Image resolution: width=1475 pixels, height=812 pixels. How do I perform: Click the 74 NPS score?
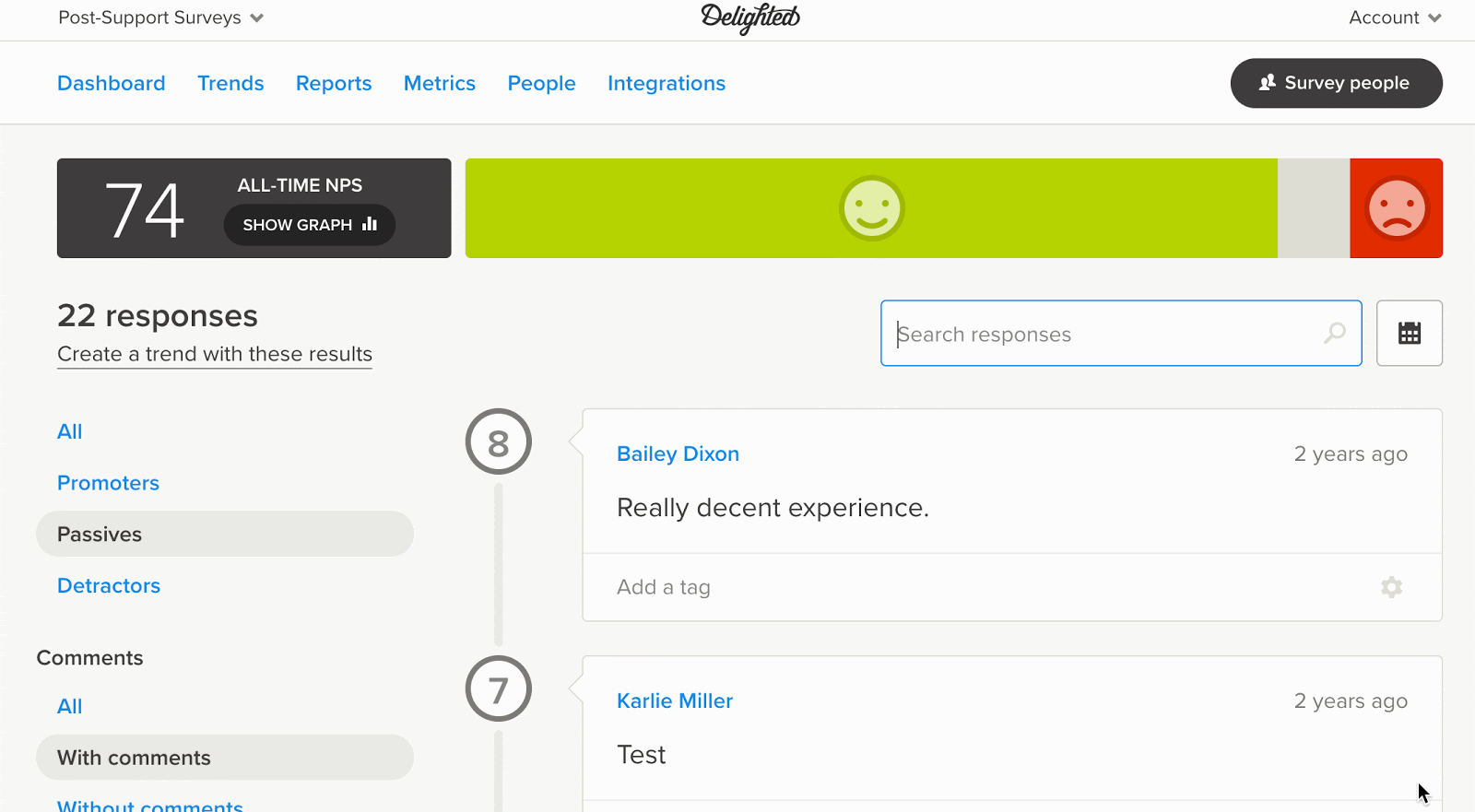click(x=145, y=209)
